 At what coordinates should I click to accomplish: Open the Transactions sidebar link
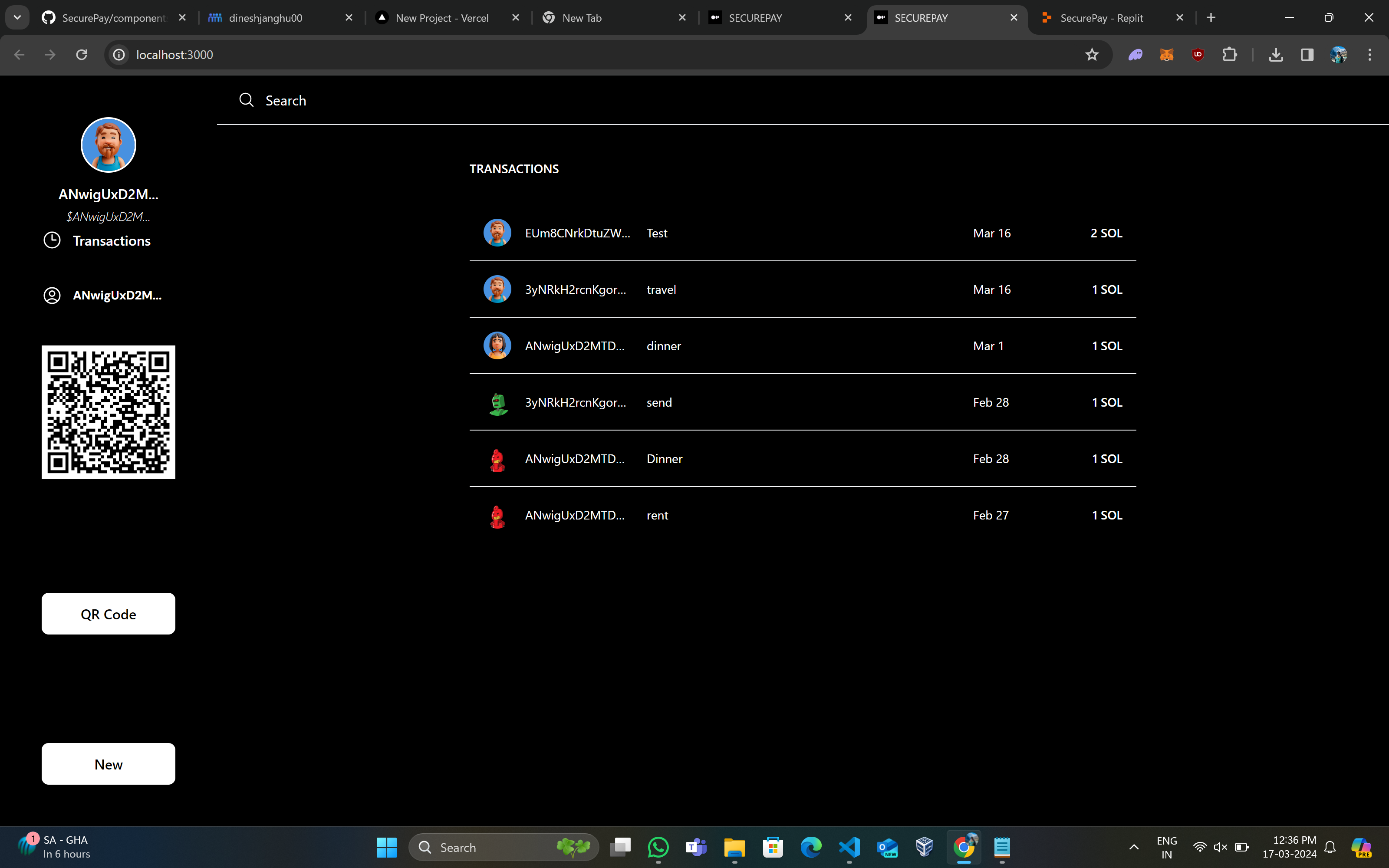click(x=112, y=240)
